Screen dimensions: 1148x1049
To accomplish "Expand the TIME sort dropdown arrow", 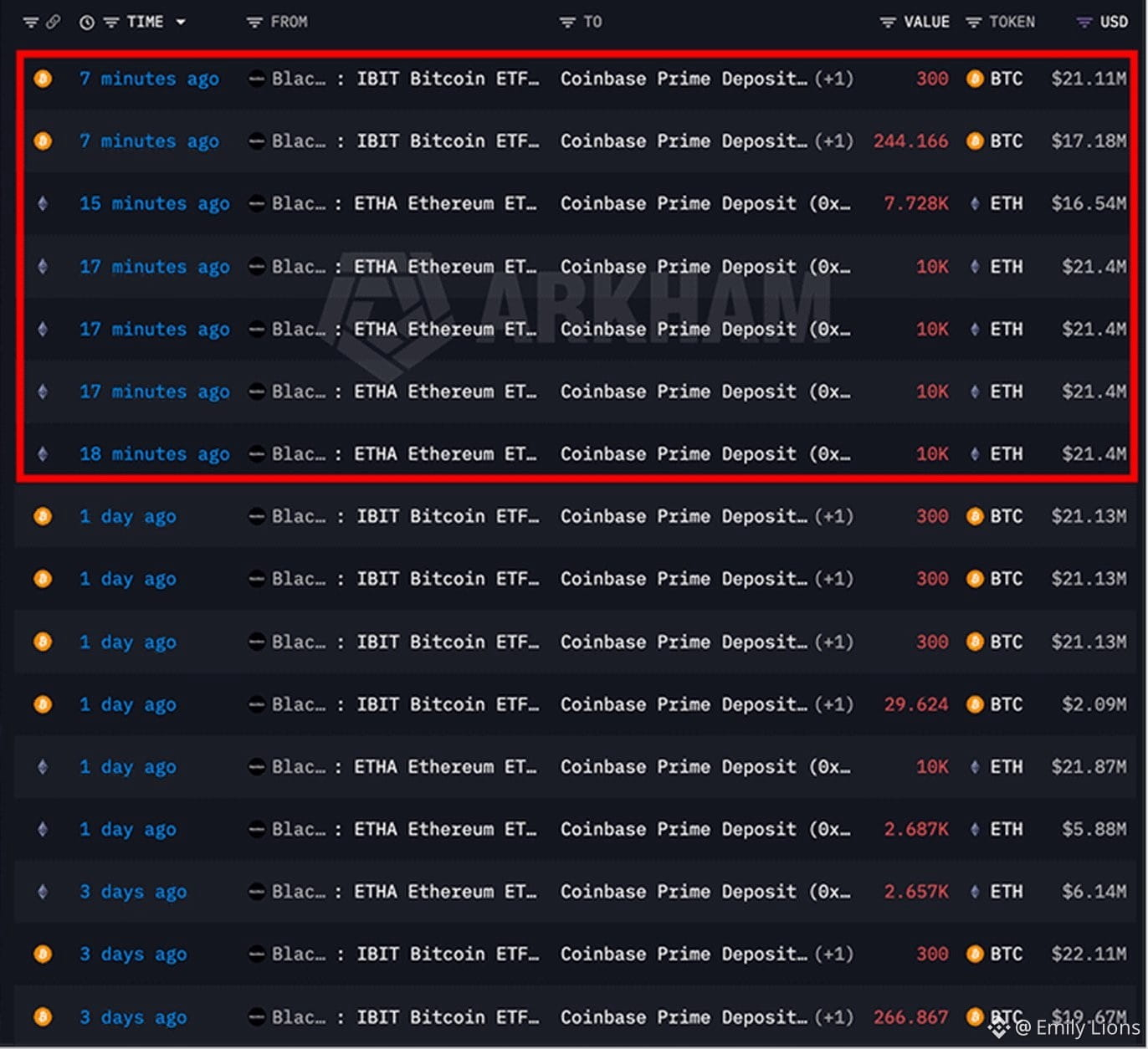I will [x=181, y=23].
